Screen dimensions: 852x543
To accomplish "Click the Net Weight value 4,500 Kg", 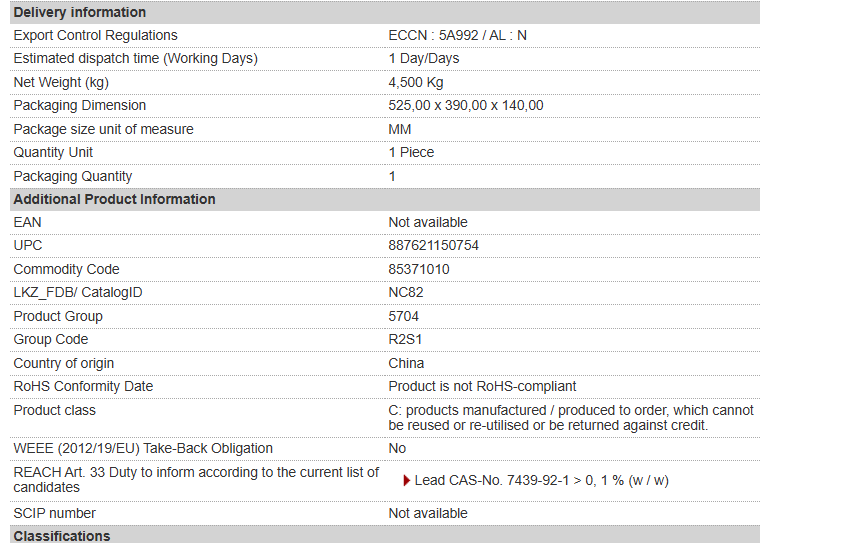I will pyautogui.click(x=416, y=82).
